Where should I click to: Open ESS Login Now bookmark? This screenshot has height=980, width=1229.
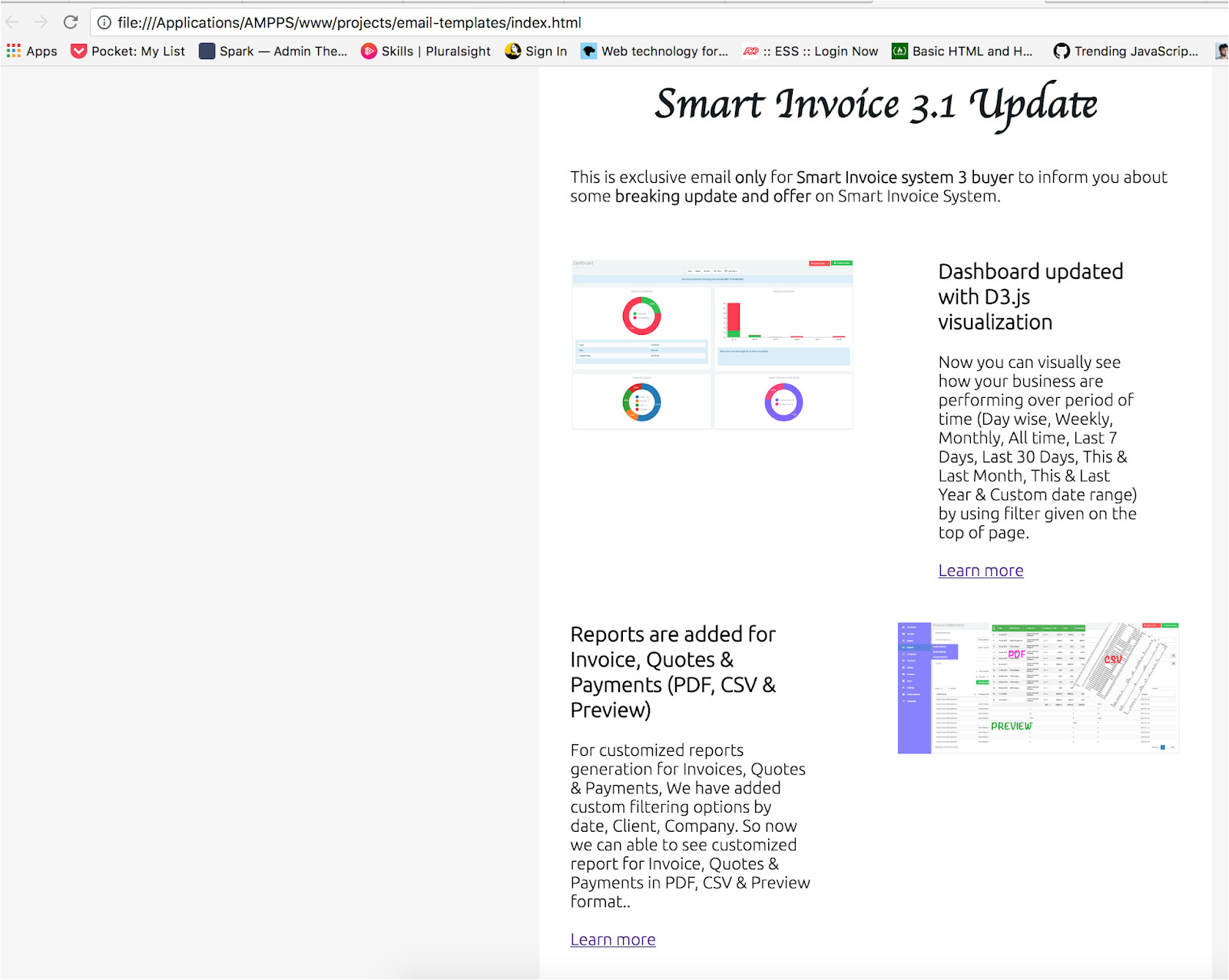(x=811, y=51)
